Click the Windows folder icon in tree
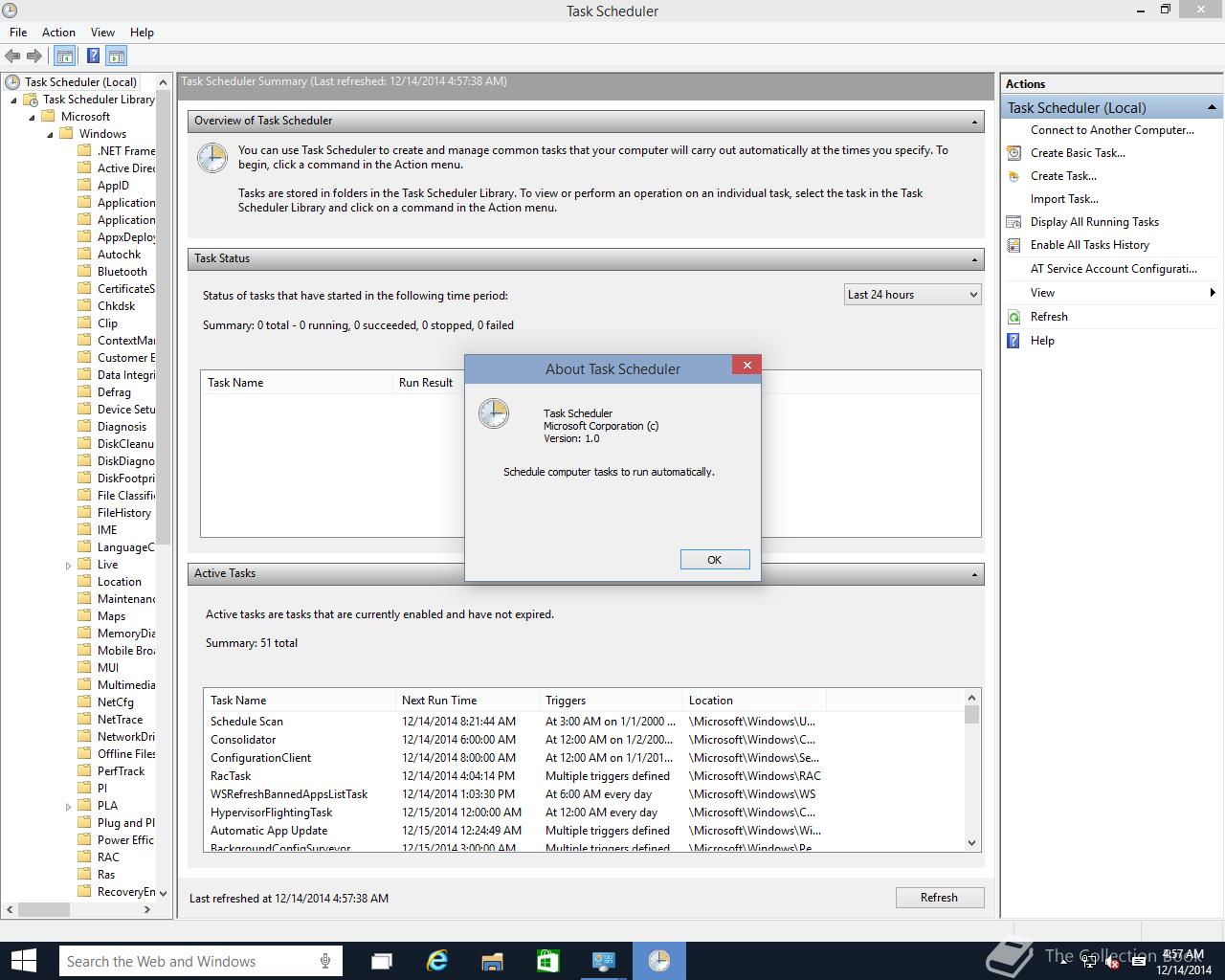Image resolution: width=1225 pixels, height=980 pixels. tap(66, 134)
